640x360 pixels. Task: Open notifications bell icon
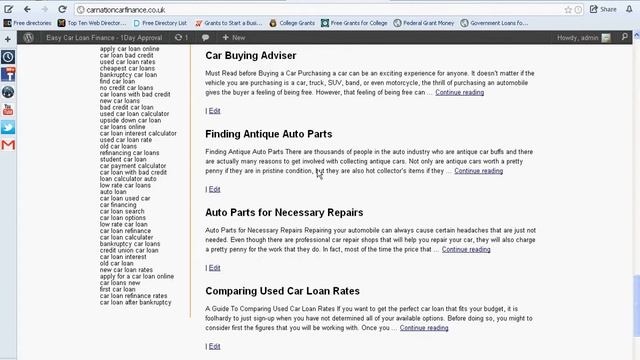pos(629,9)
